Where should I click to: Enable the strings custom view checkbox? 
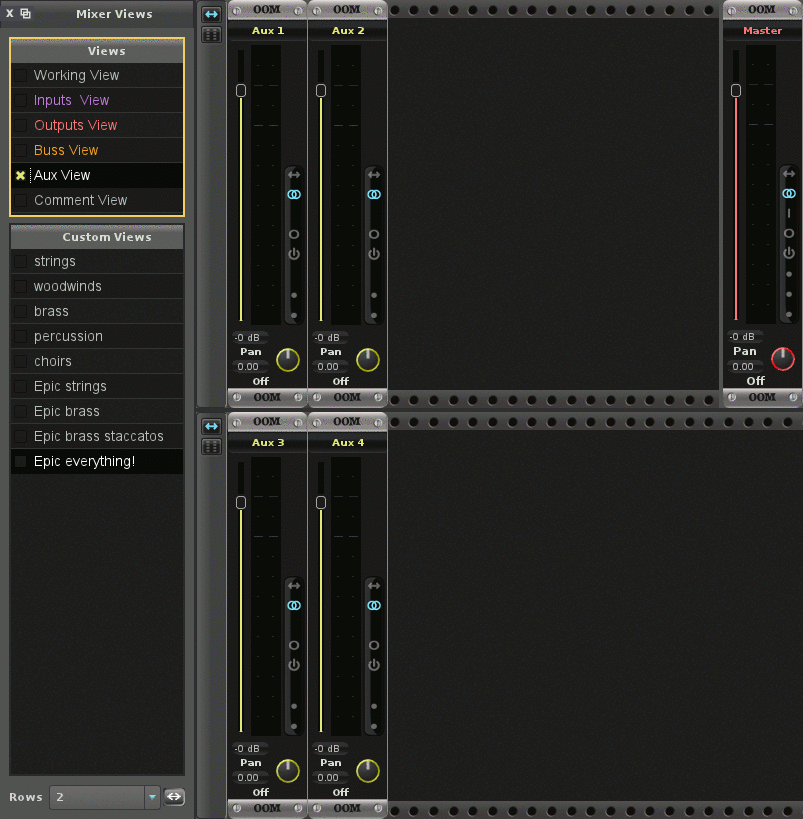click(x=20, y=261)
